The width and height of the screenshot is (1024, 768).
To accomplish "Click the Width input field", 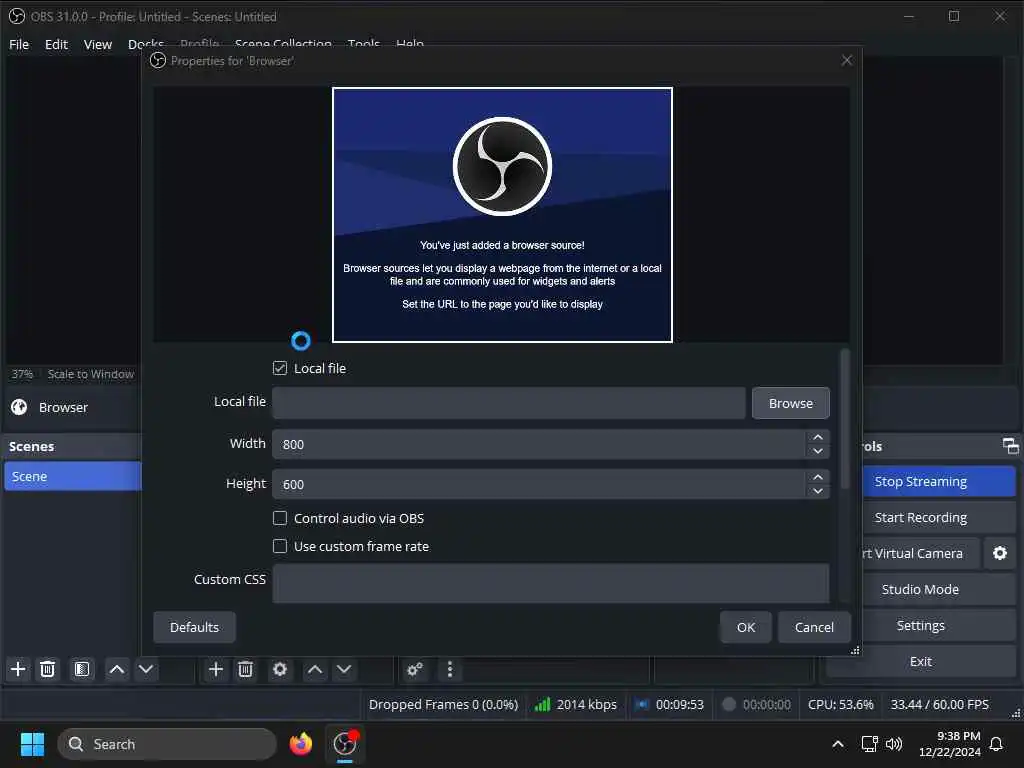I will pos(539,445).
